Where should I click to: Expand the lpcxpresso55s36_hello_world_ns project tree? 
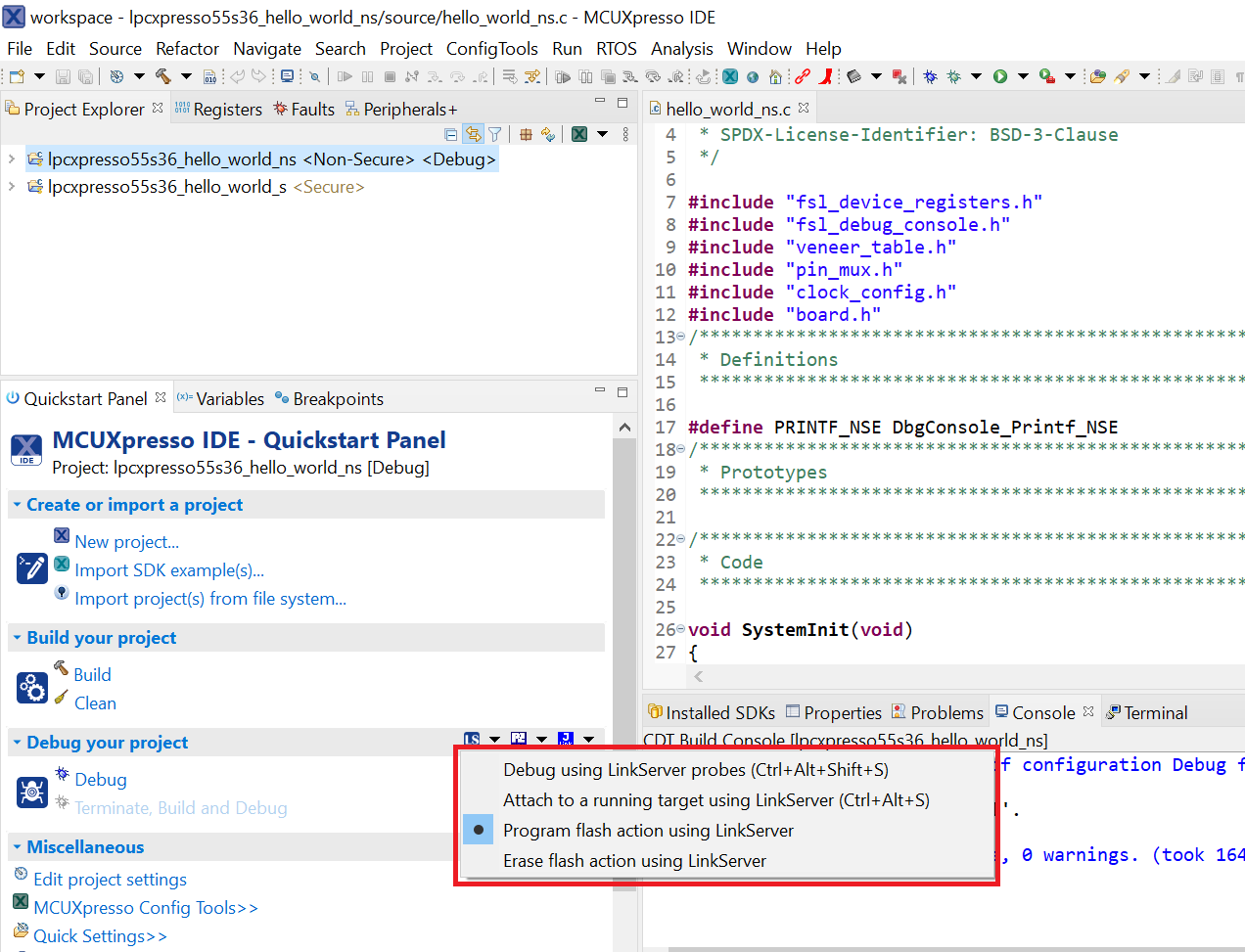(11, 159)
